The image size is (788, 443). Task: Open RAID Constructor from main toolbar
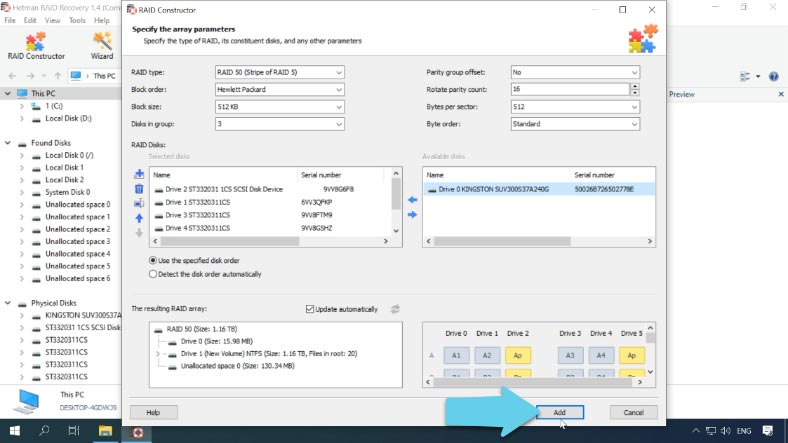[36, 46]
